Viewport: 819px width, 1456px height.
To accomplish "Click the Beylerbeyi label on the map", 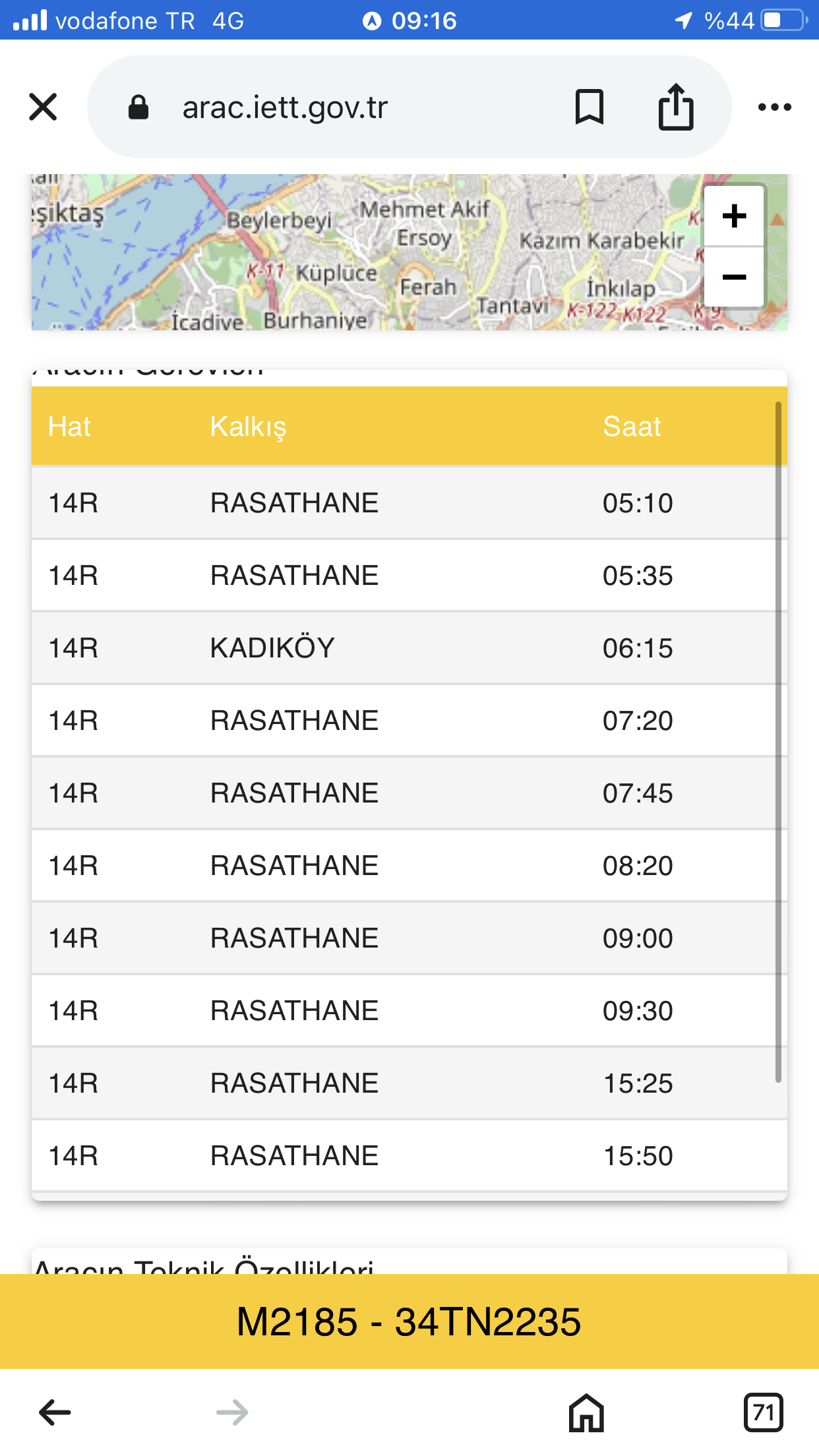I will click(x=279, y=220).
